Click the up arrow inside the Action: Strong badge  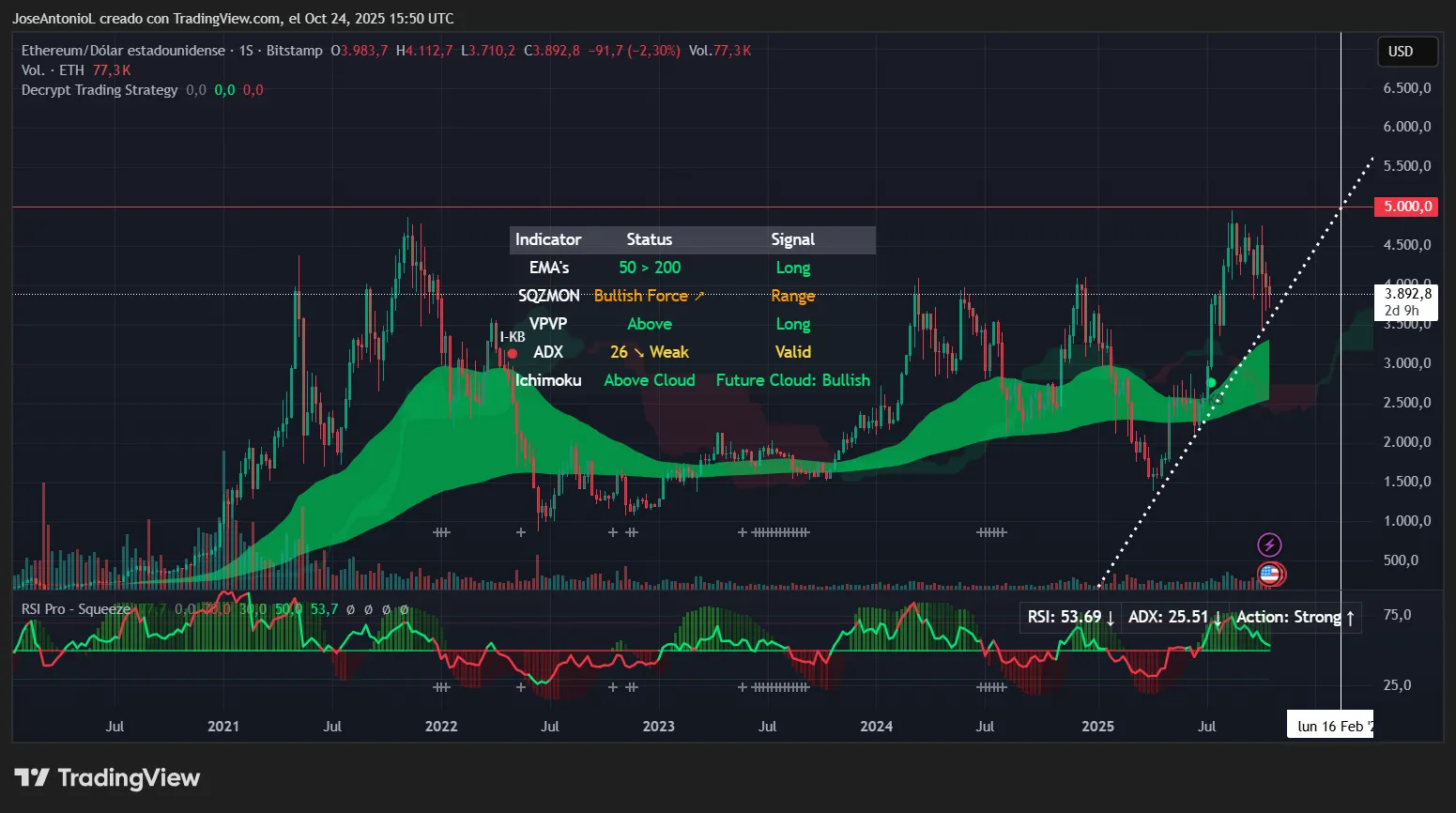[x=1350, y=617]
